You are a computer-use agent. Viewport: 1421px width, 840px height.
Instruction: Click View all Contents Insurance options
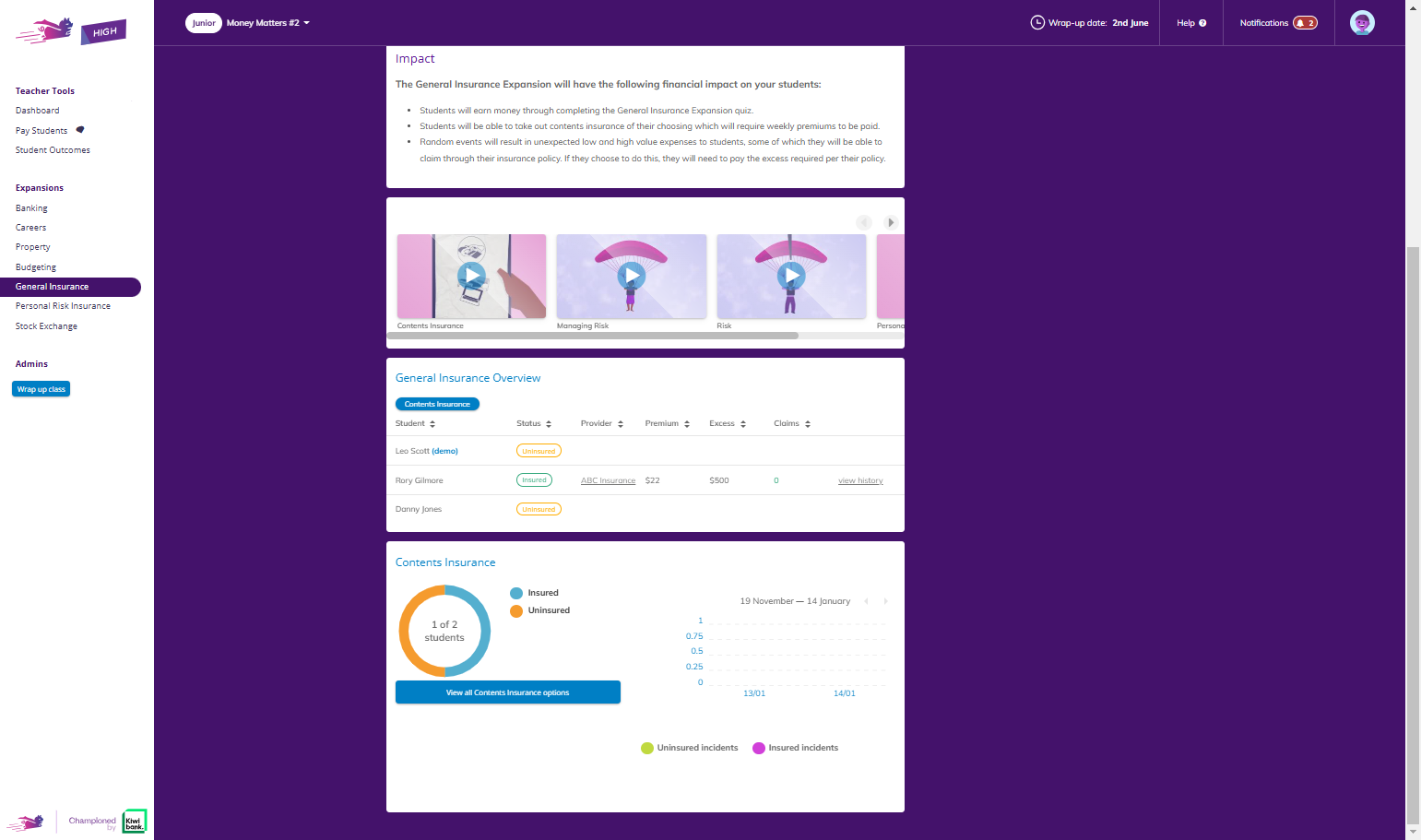pyautogui.click(x=508, y=692)
